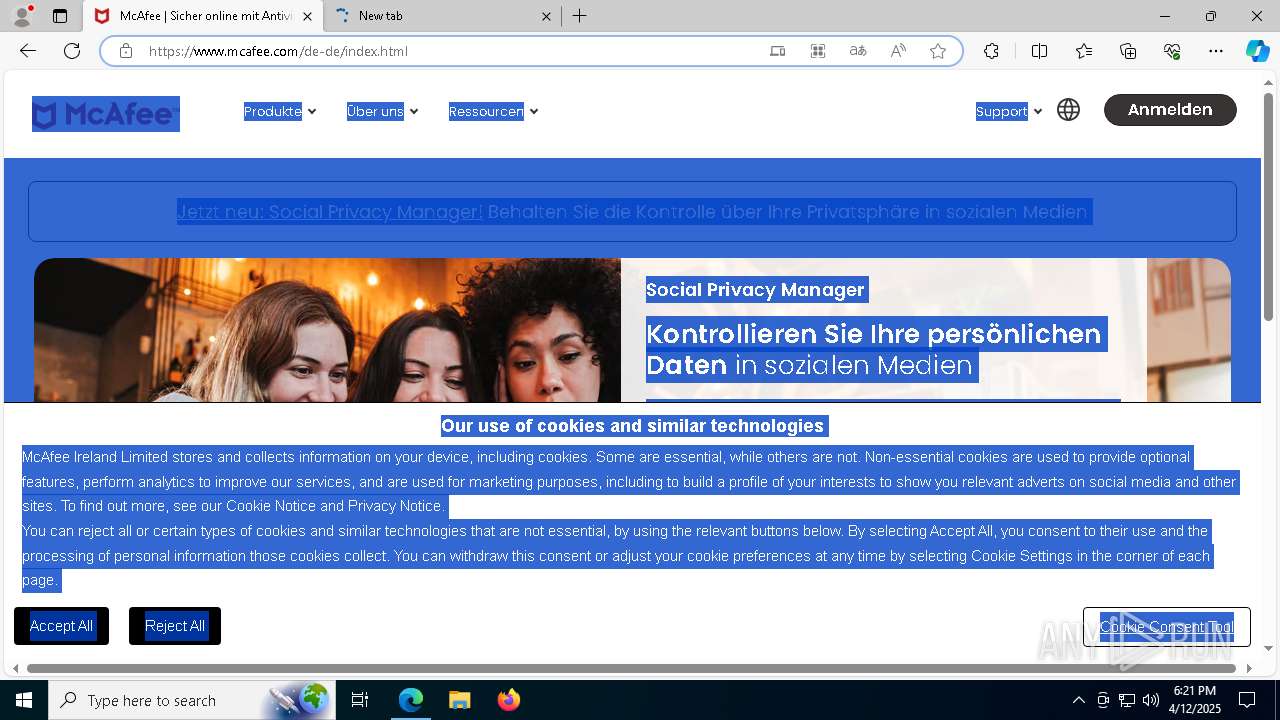Image resolution: width=1280 pixels, height=720 pixels.
Task: Add this page to favorites star
Action: click(x=938, y=51)
